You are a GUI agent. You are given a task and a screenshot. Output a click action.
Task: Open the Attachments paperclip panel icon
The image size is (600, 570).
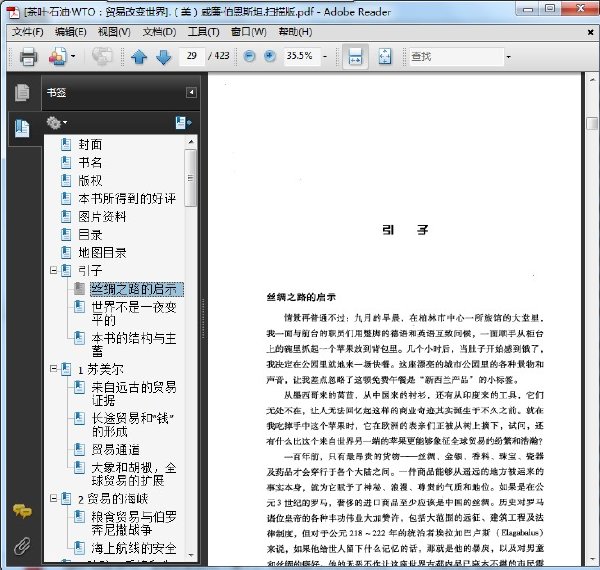pyautogui.click(x=22, y=546)
